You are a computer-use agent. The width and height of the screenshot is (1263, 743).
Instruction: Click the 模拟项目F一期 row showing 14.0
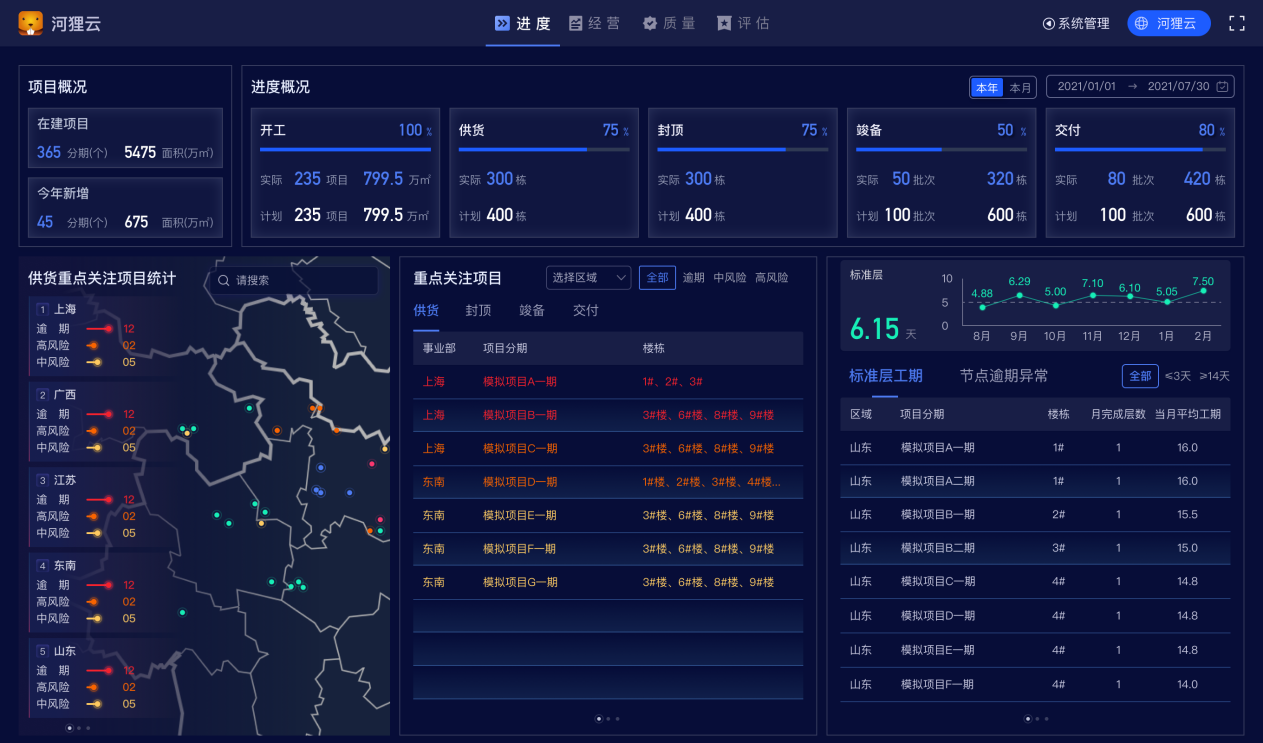(x=1035, y=684)
